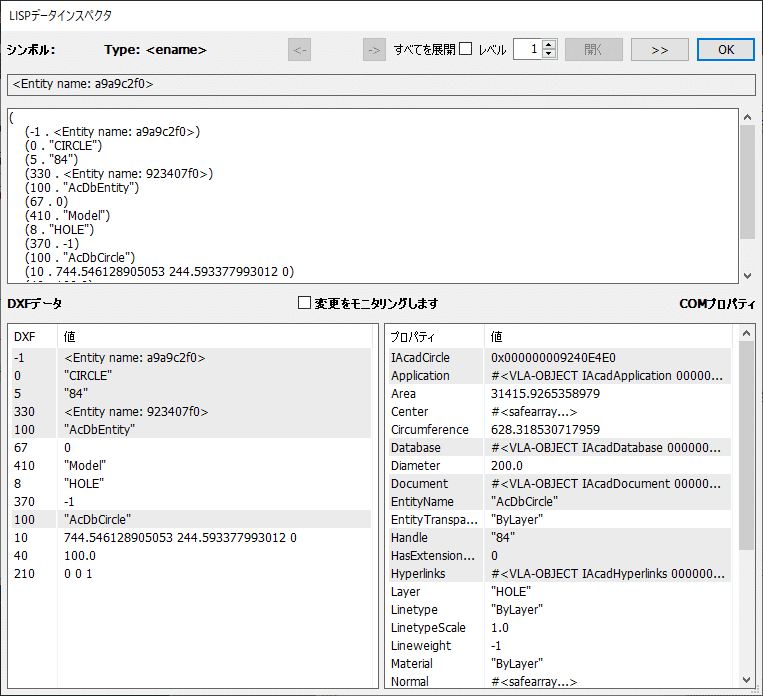Click the <- back navigation button
This screenshot has width=763, height=696.
tap(299, 50)
